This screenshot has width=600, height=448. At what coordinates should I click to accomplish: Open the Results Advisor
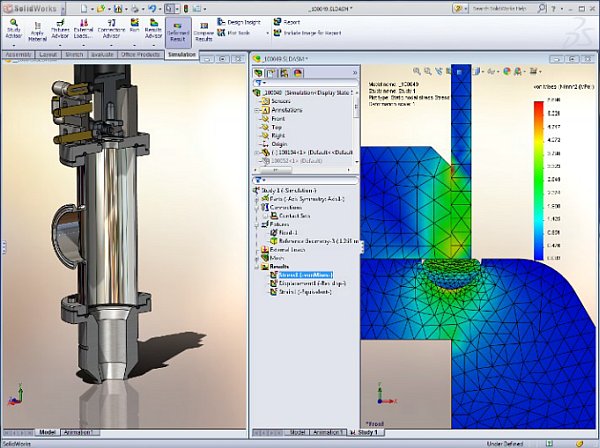point(153,30)
